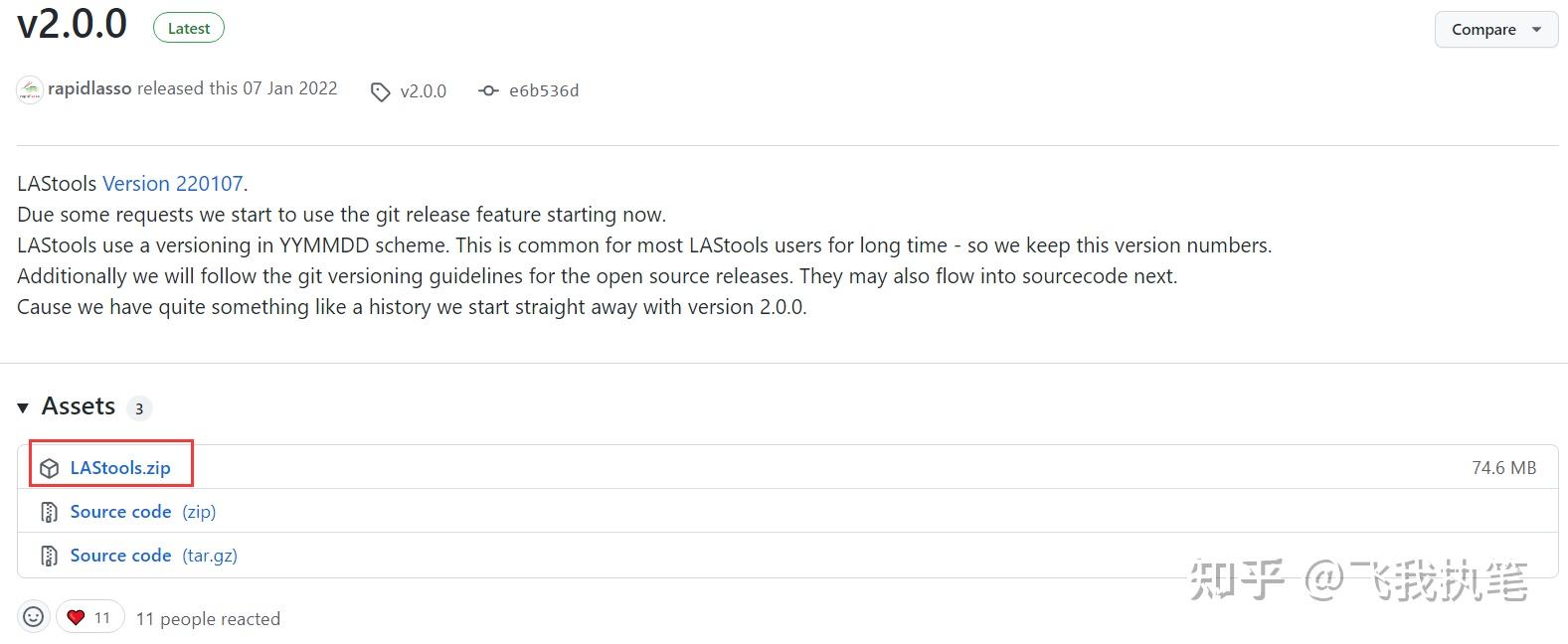Open the Version 220107 link
This screenshot has height=644, width=1568.
(x=172, y=183)
